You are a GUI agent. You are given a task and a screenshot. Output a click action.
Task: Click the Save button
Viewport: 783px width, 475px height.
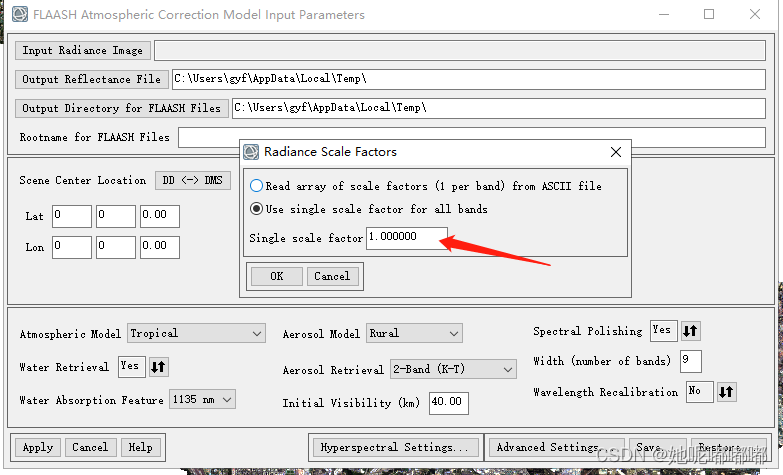click(x=658, y=448)
